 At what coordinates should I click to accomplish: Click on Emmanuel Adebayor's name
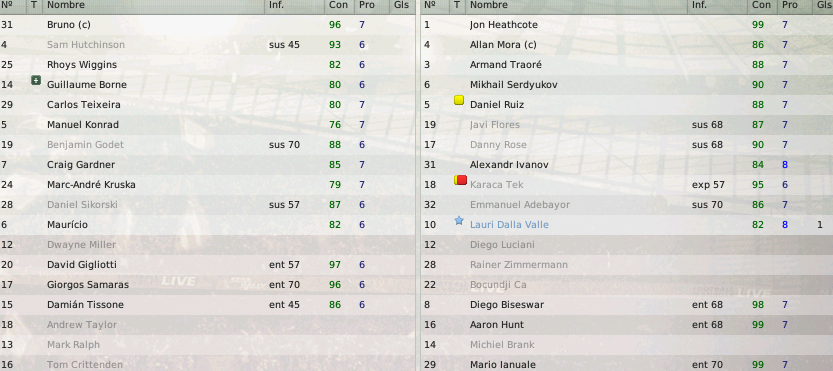pyautogui.click(x=520, y=205)
